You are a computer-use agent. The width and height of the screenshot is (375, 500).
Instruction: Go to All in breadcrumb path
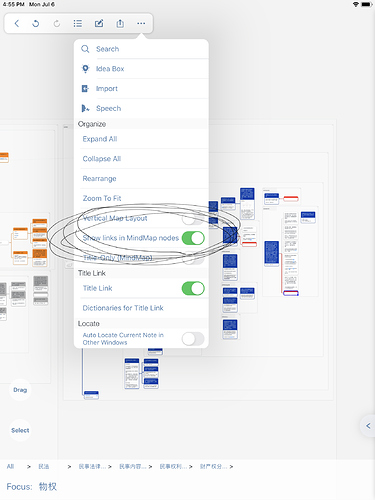[10, 466]
